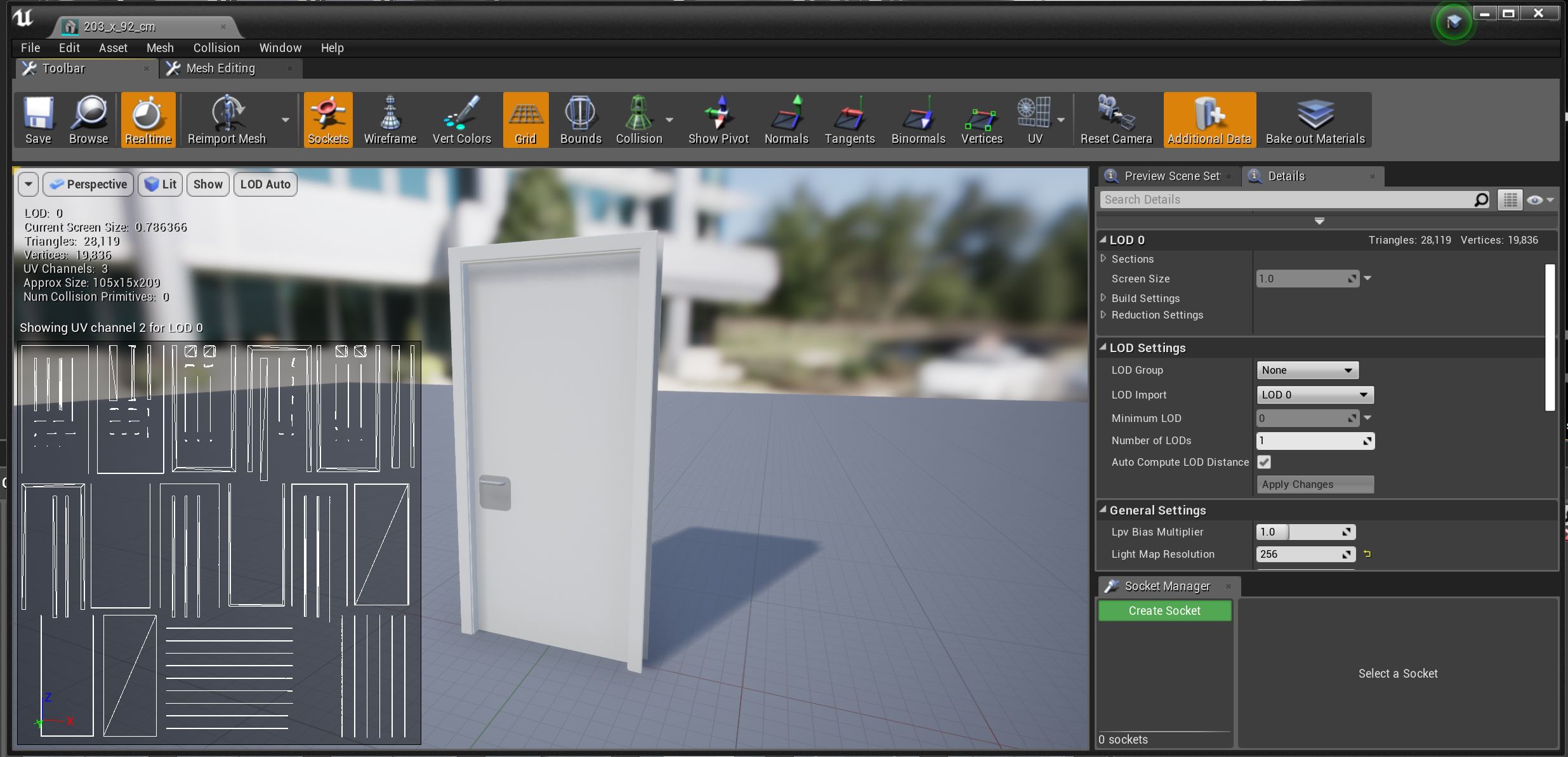Screen dimensions: 1568x757
Task: Reimport the mesh from source
Action: (227, 120)
